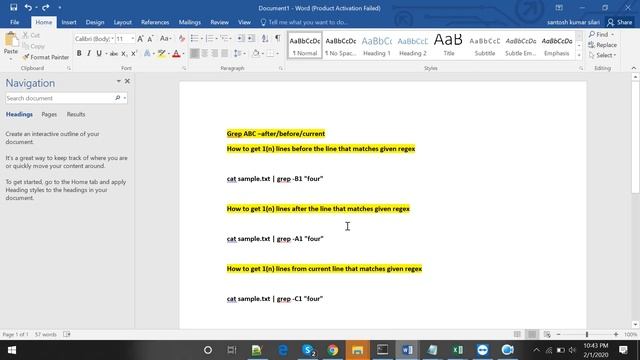
Task: Sort the selected text
Action: (x=265, y=38)
